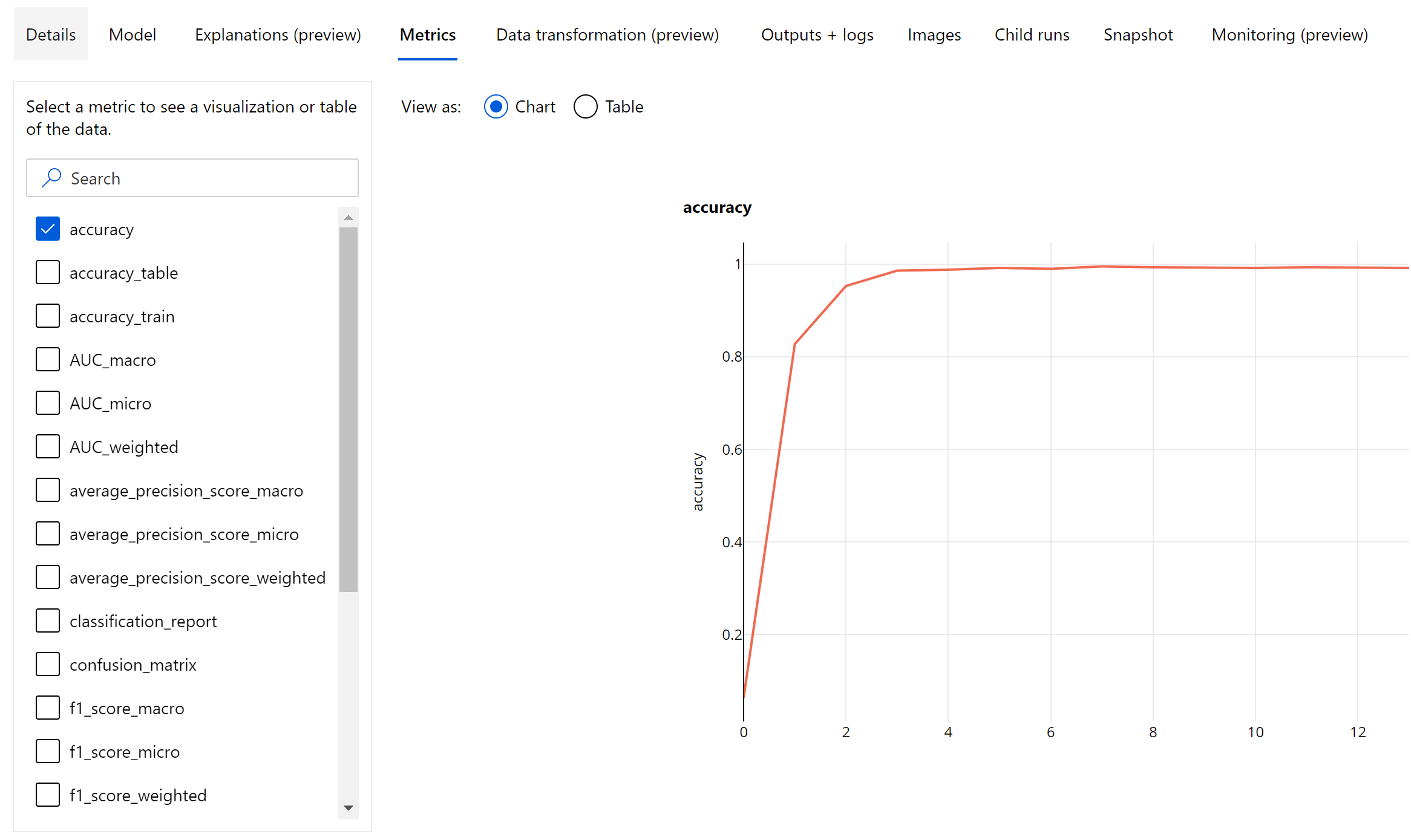Select the average_precision_score_macro icon
1411x840 pixels.
point(47,490)
